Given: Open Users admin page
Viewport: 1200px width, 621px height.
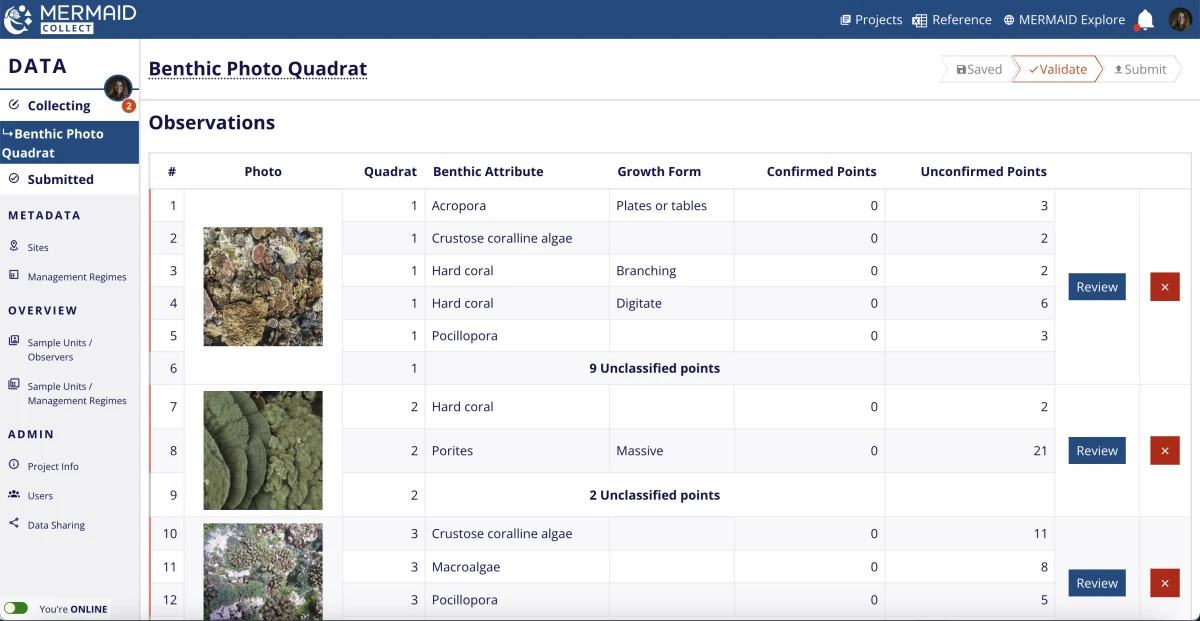Looking at the screenshot, I should pyautogui.click(x=40, y=495).
